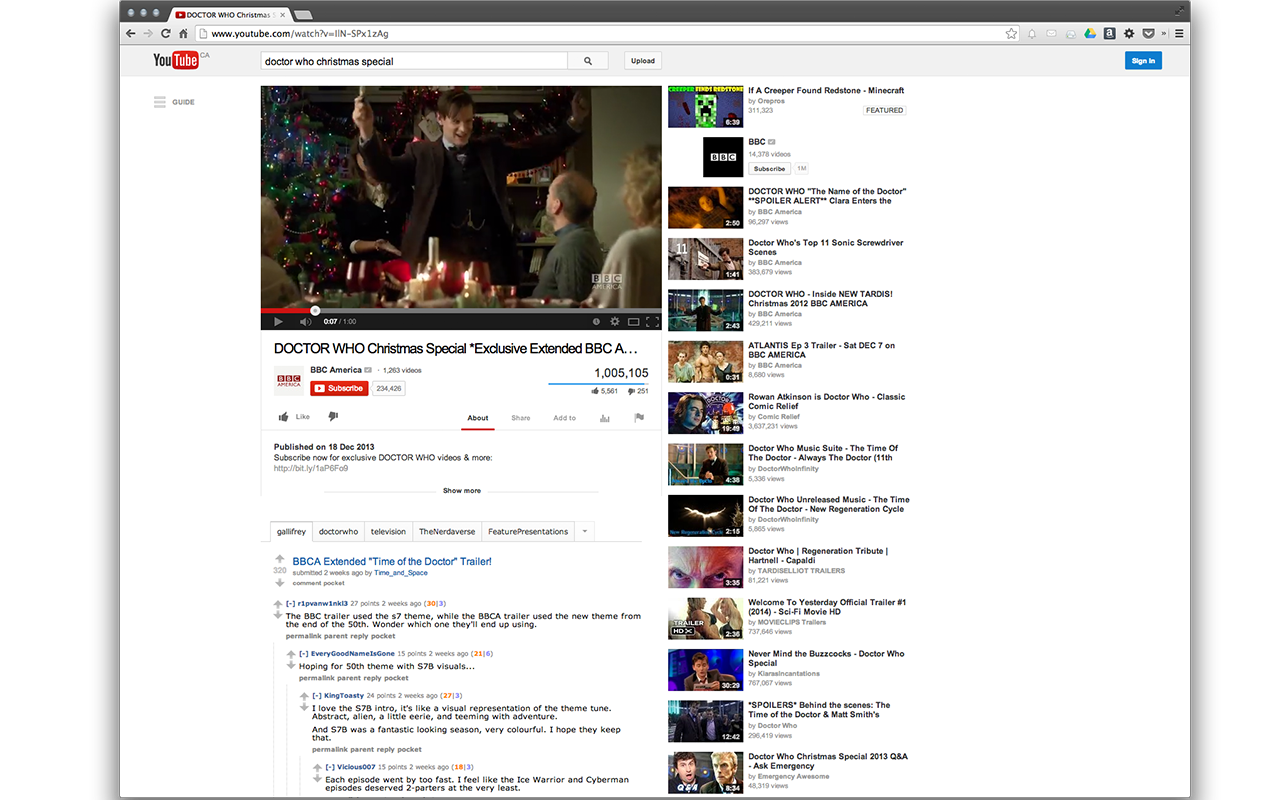Viewport: 1280px width, 800px height.
Task: Select the TheNerdaverse tab
Action: click(447, 532)
